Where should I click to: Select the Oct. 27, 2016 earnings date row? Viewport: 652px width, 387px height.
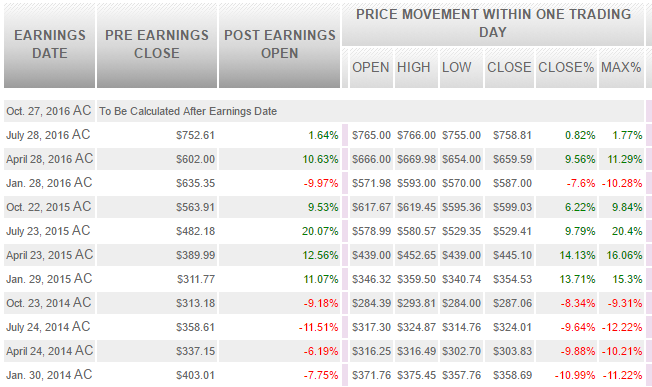tap(324, 111)
